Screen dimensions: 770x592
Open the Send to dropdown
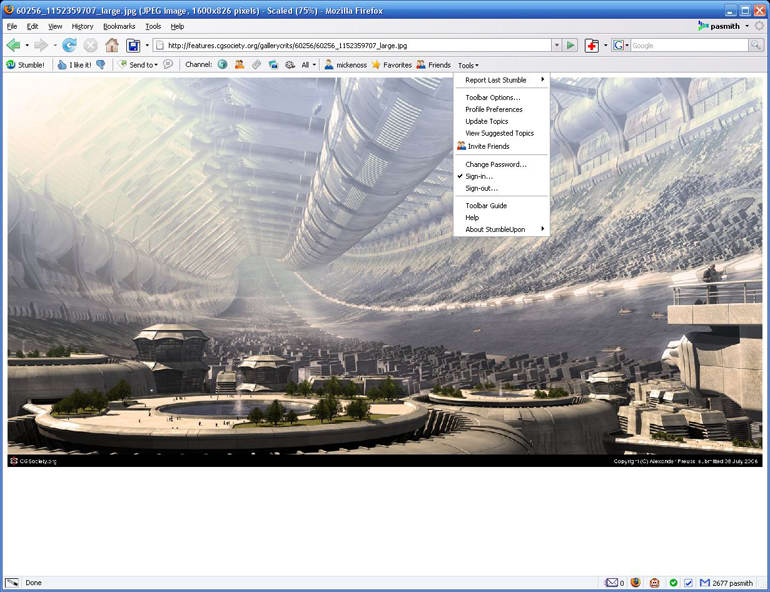point(138,65)
